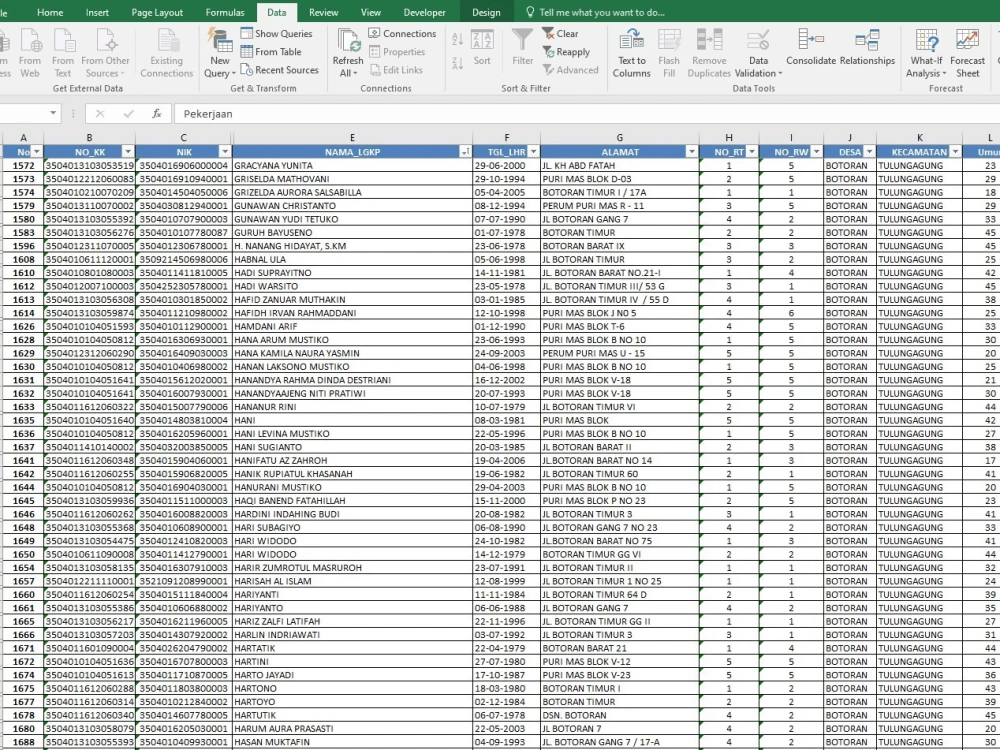The image size is (1000, 750).
Task: Select date cell 29-06-2000
Action: point(506,165)
